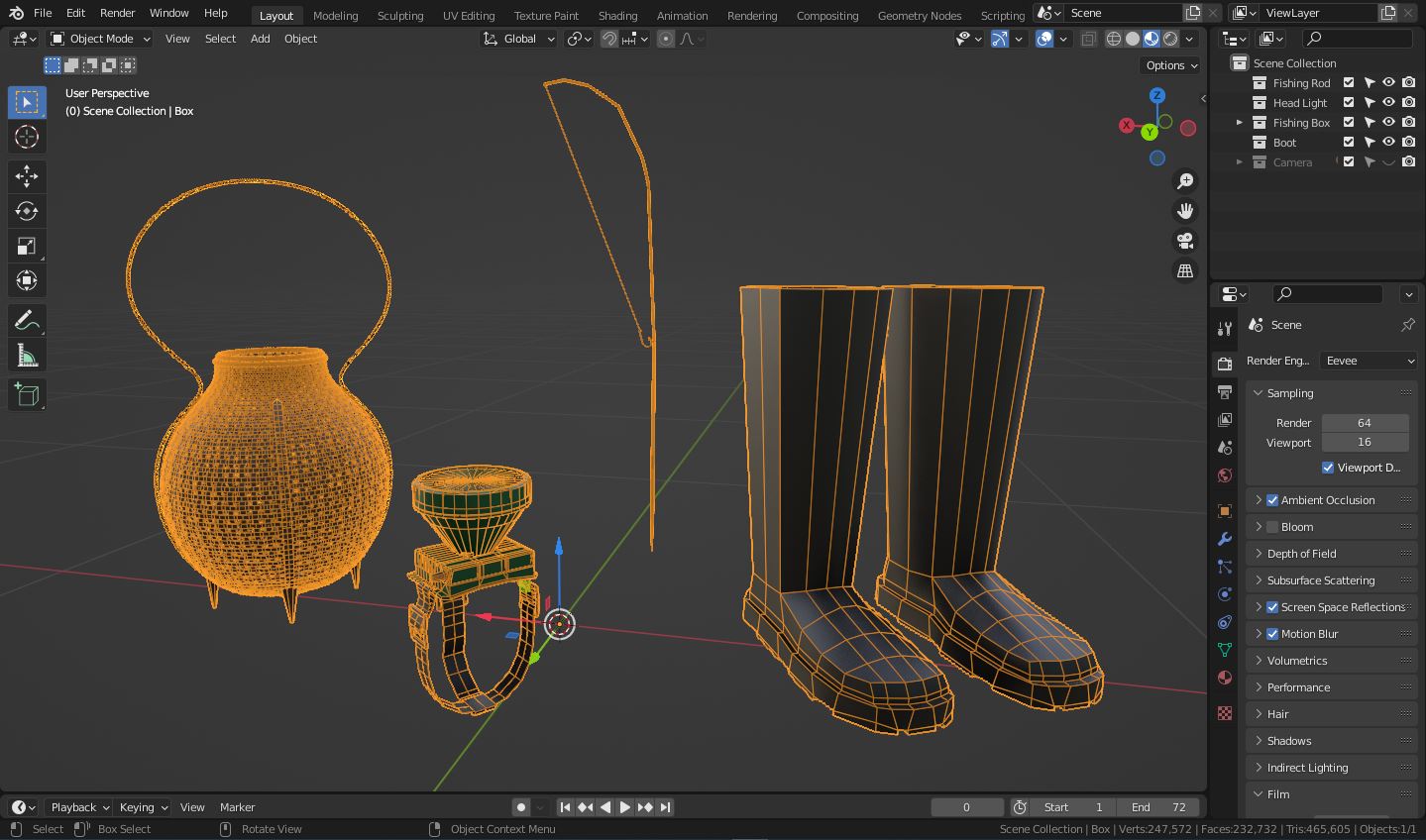Screen dimensions: 1426x840
Task: Open the Render menu
Action: coord(117,13)
